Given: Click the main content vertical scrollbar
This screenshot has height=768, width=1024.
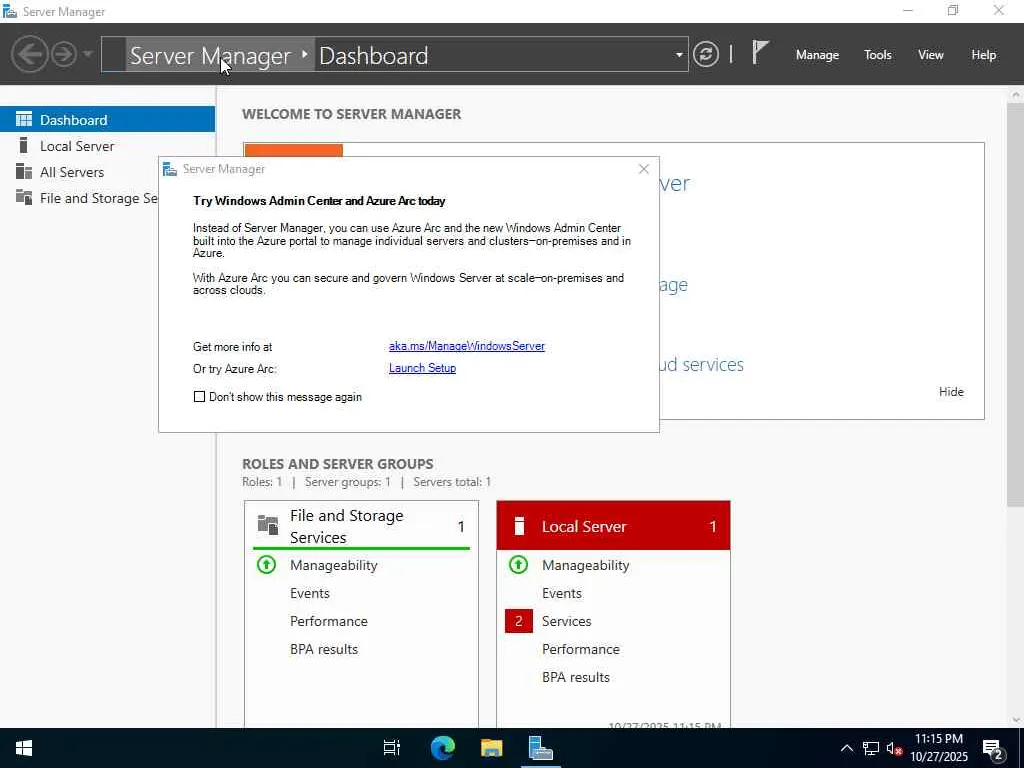Looking at the screenshot, I should [x=1015, y=306].
